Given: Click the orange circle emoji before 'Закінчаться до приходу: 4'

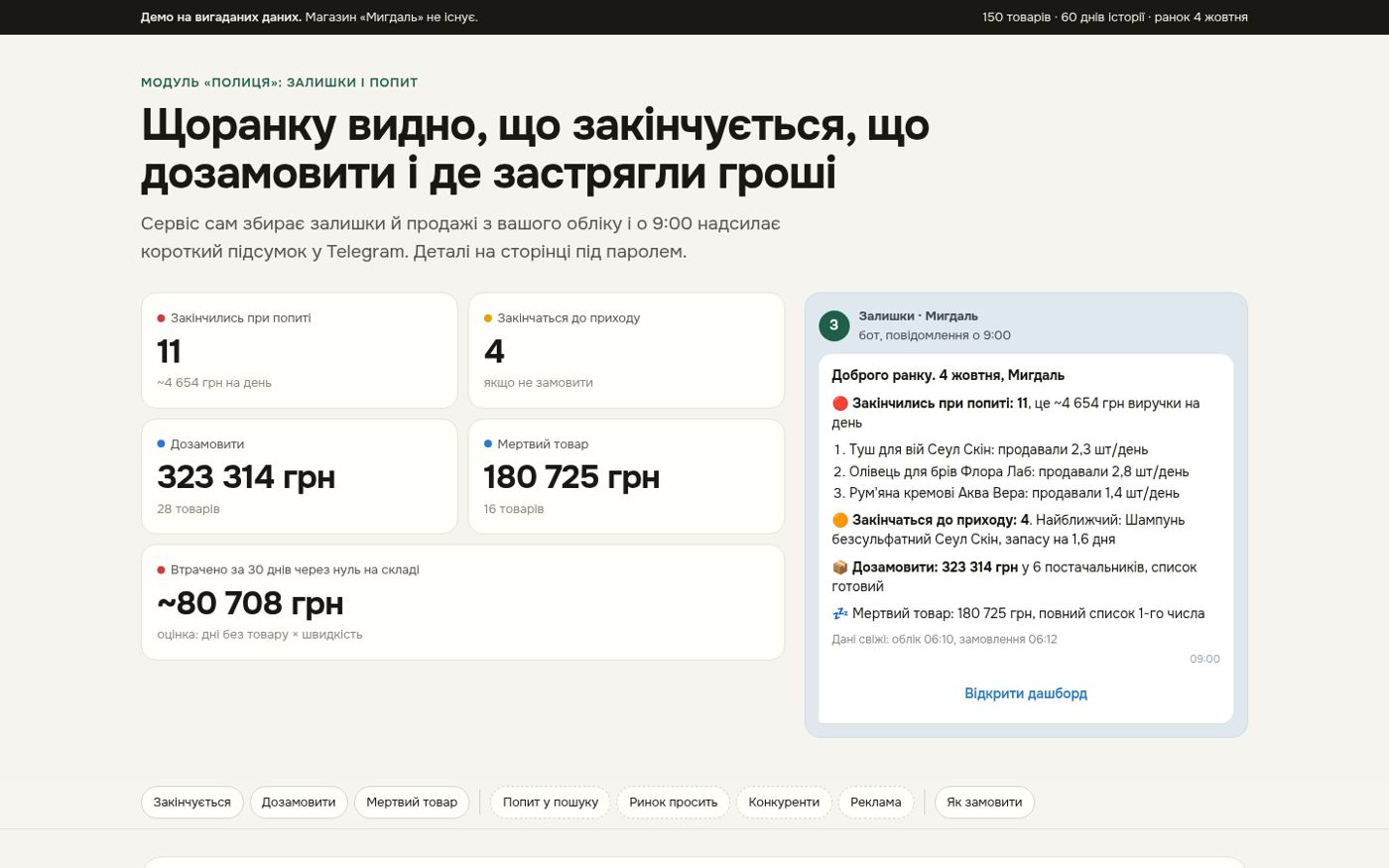Looking at the screenshot, I should 840,520.
